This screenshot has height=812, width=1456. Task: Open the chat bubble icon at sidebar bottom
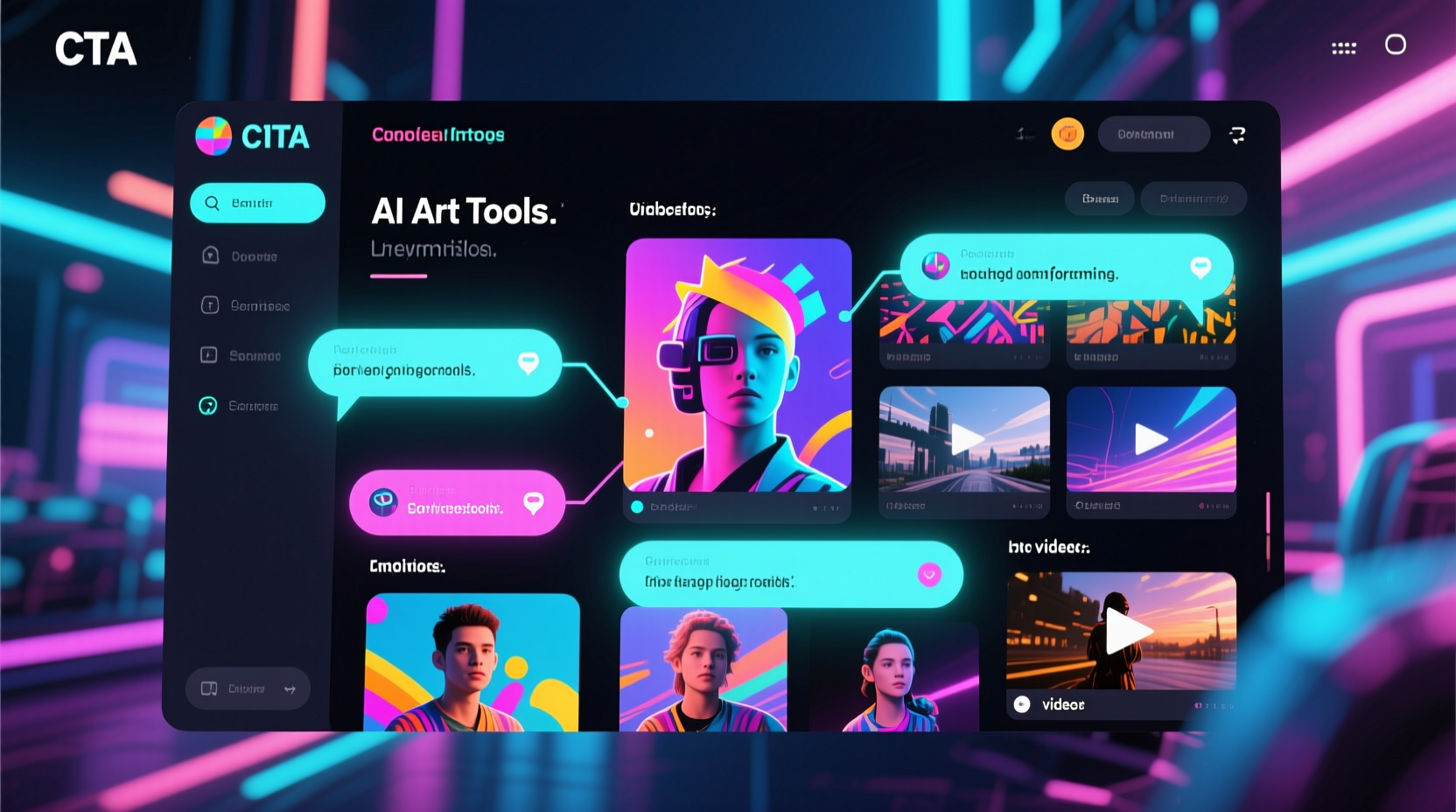coord(210,689)
